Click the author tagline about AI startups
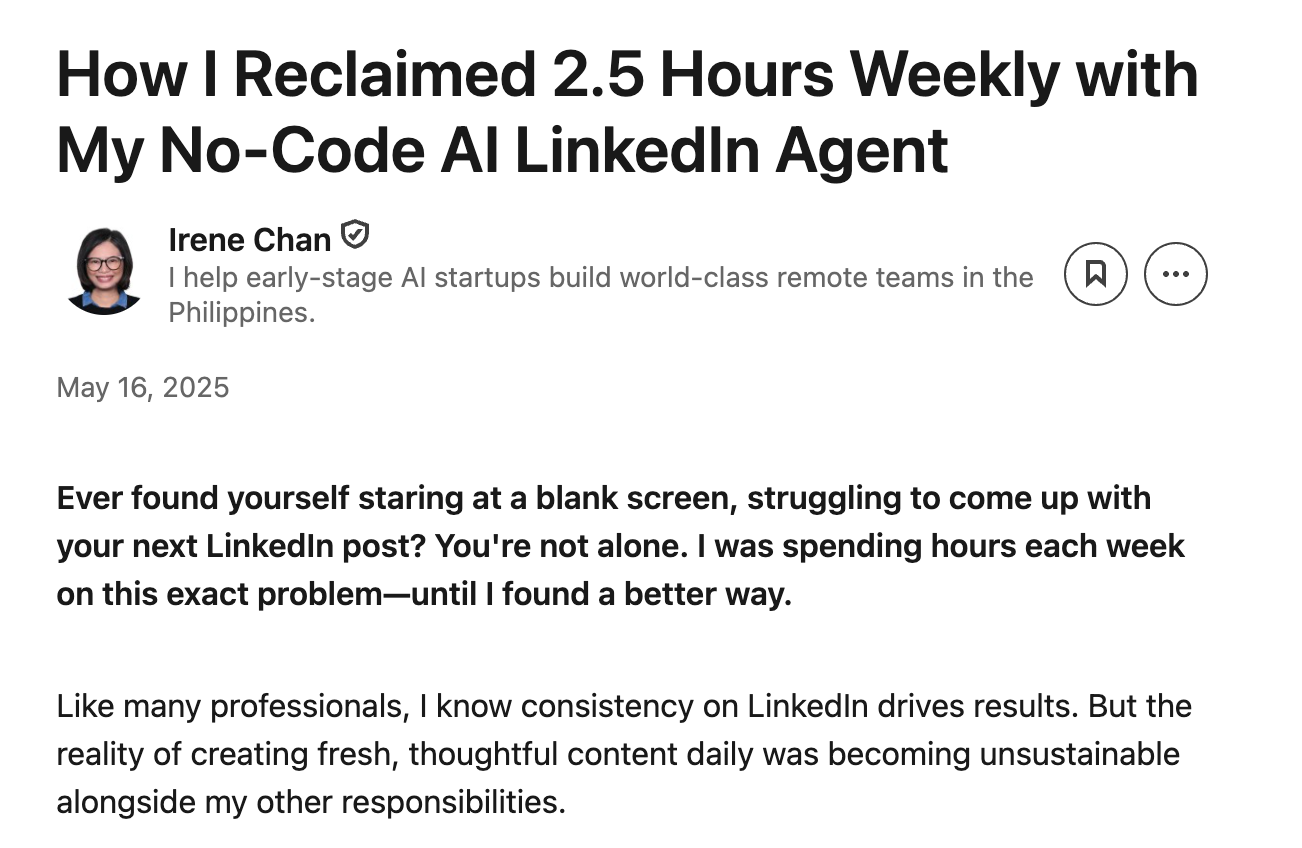Image resolution: width=1302 pixels, height=848 pixels. (600, 278)
